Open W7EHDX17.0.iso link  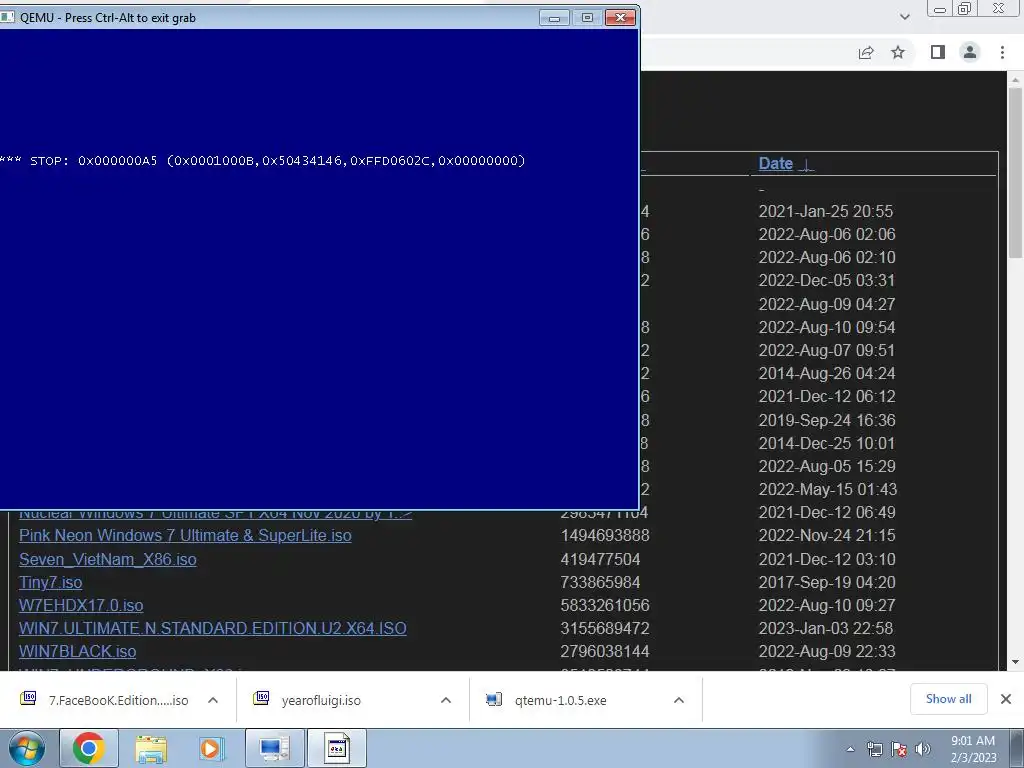tap(81, 605)
